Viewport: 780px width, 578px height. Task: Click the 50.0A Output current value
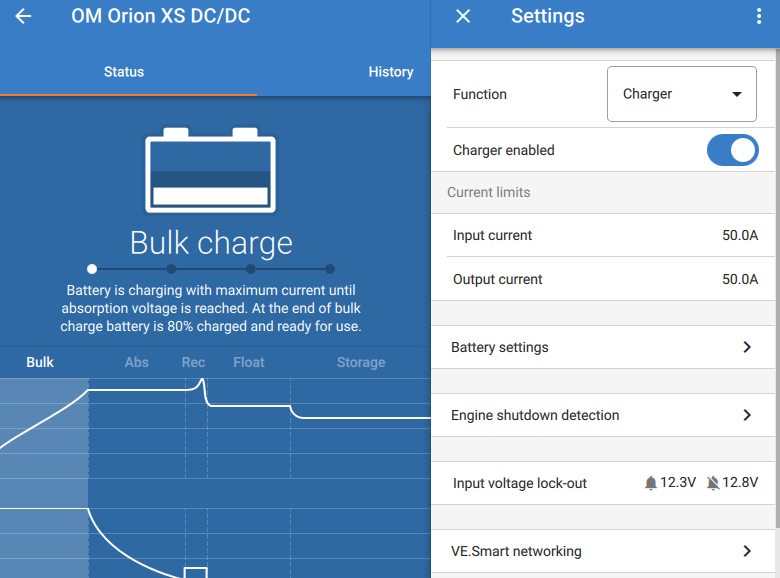(x=740, y=279)
